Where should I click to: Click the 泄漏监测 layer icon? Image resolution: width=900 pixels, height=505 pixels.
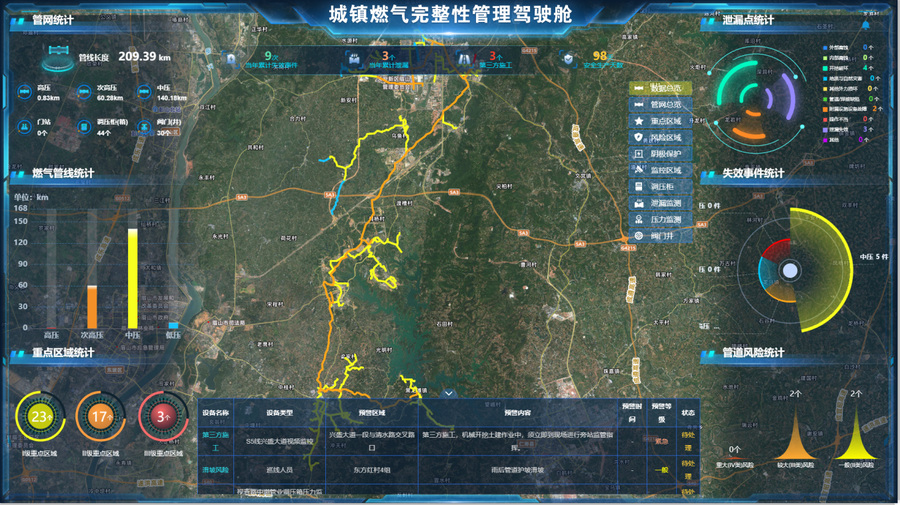[639, 203]
